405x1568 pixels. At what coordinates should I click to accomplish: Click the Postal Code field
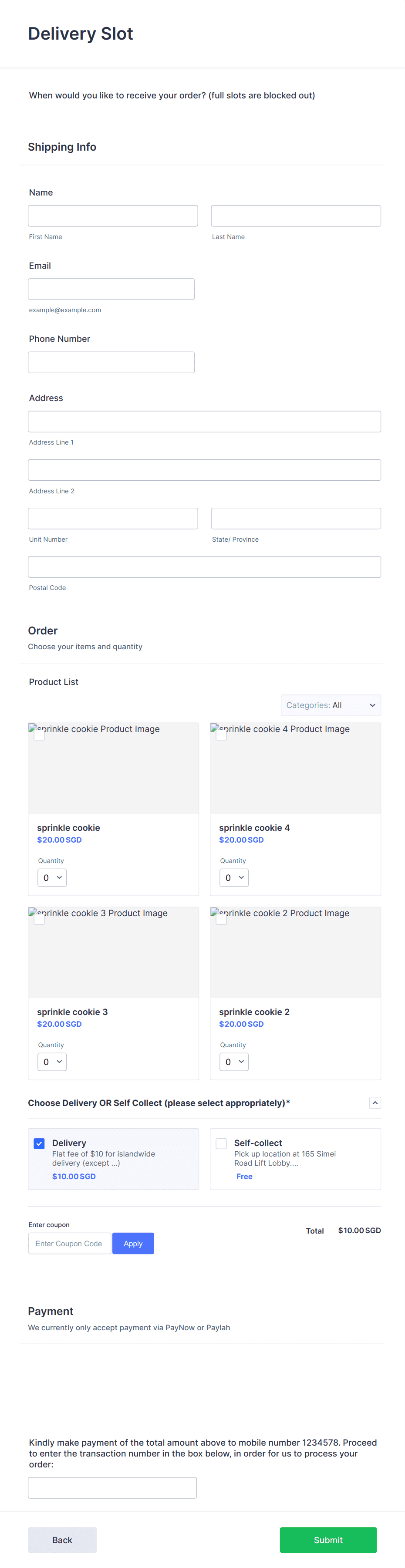click(x=204, y=566)
